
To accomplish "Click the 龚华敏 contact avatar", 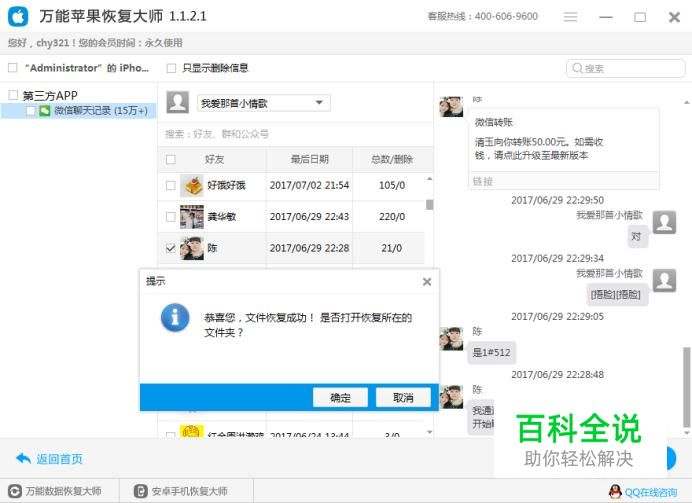I will pyautogui.click(x=192, y=217).
